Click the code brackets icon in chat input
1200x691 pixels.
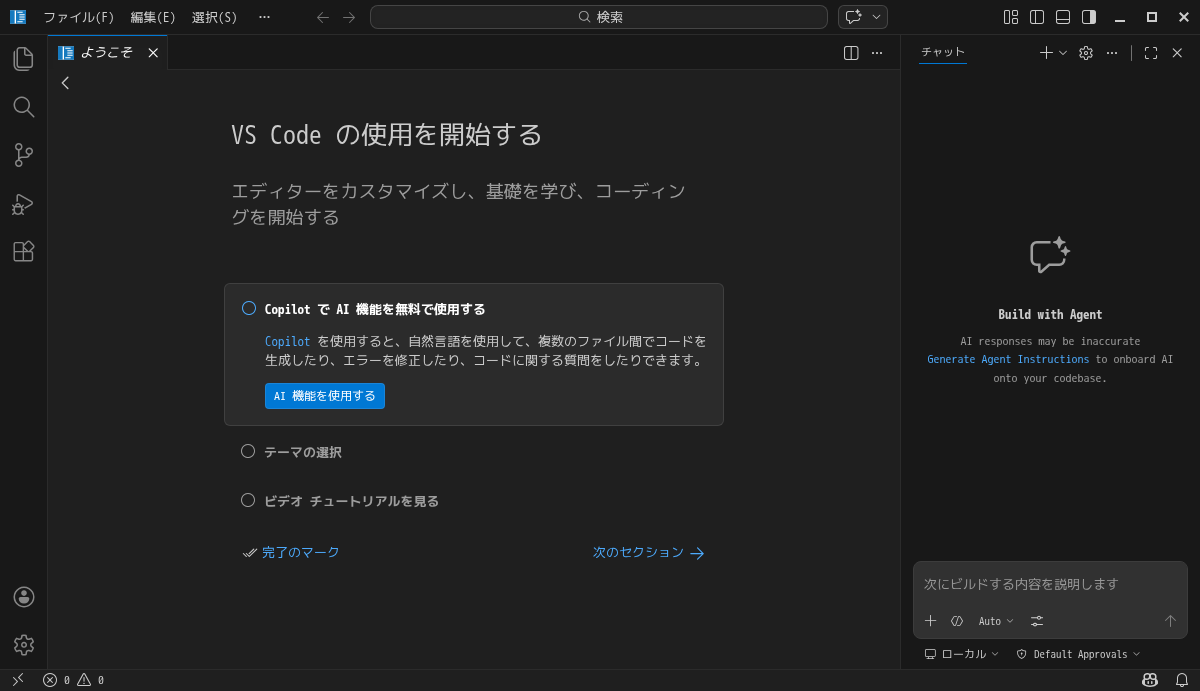(x=957, y=621)
